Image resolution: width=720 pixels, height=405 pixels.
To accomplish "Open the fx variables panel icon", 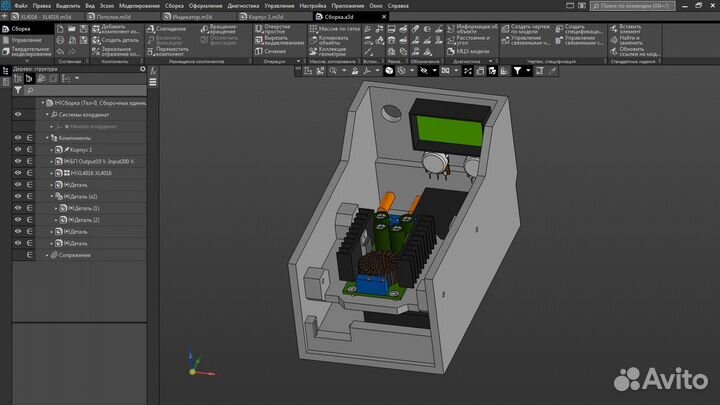I will click(153, 71).
